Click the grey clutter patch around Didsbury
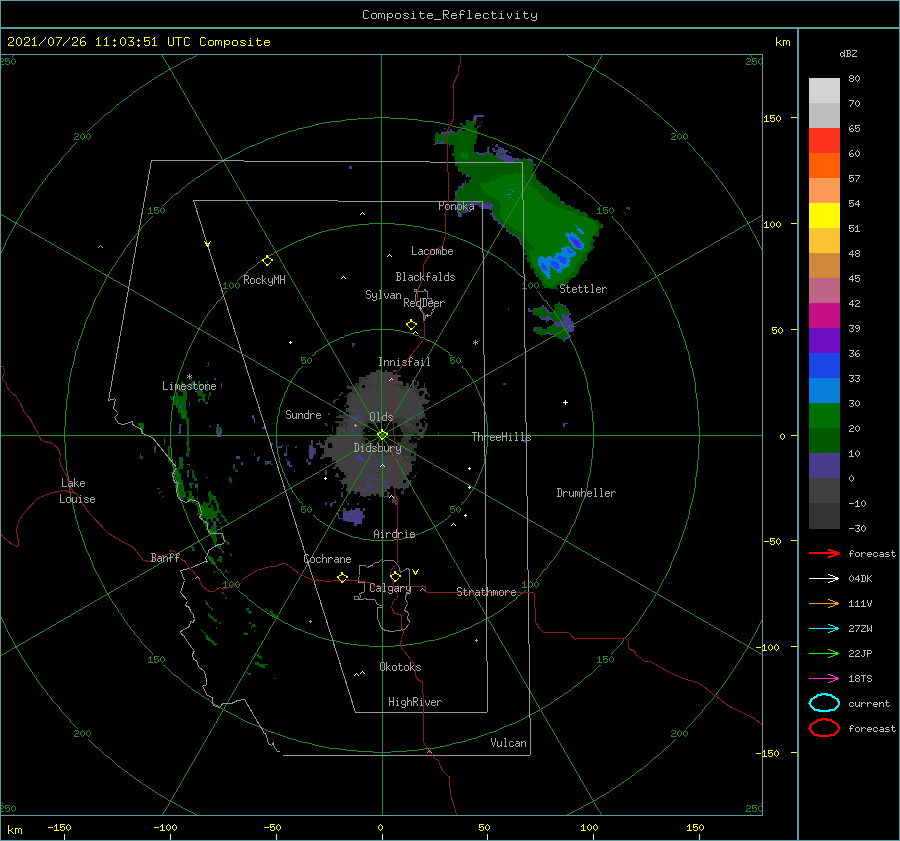 point(377,433)
